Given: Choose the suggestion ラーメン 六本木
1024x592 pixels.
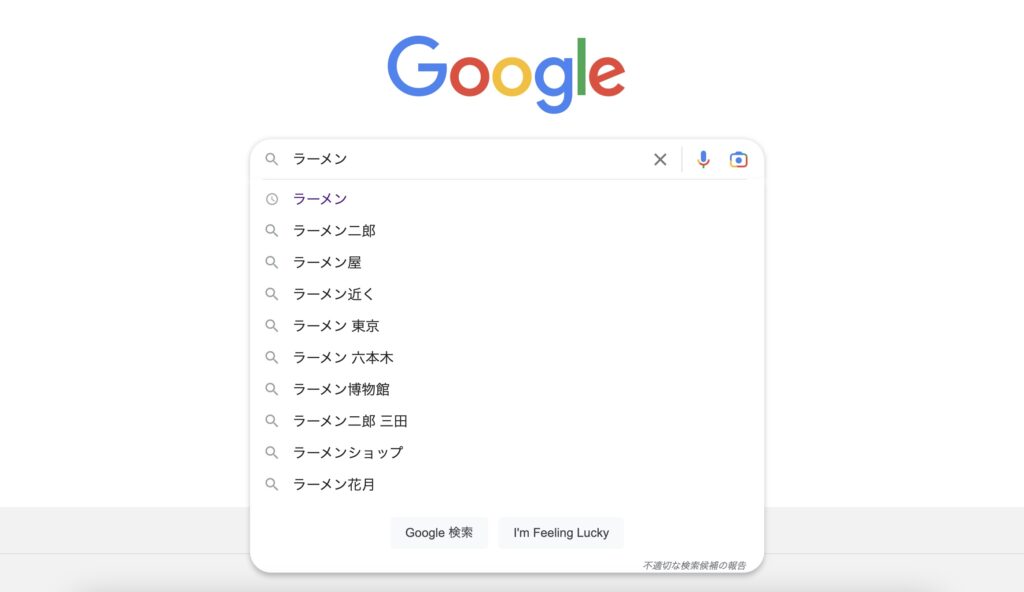Looking at the screenshot, I should click(x=507, y=357).
